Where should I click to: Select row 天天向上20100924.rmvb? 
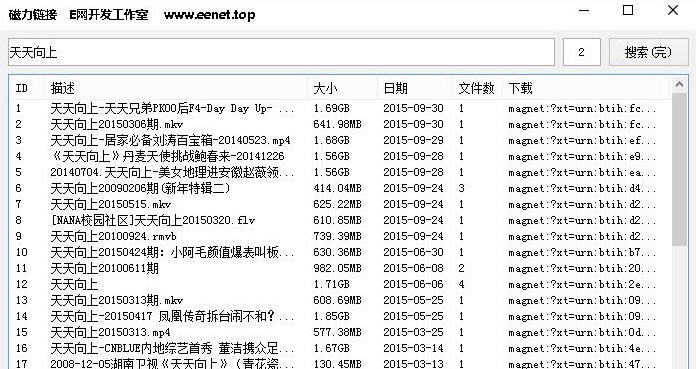point(340,236)
